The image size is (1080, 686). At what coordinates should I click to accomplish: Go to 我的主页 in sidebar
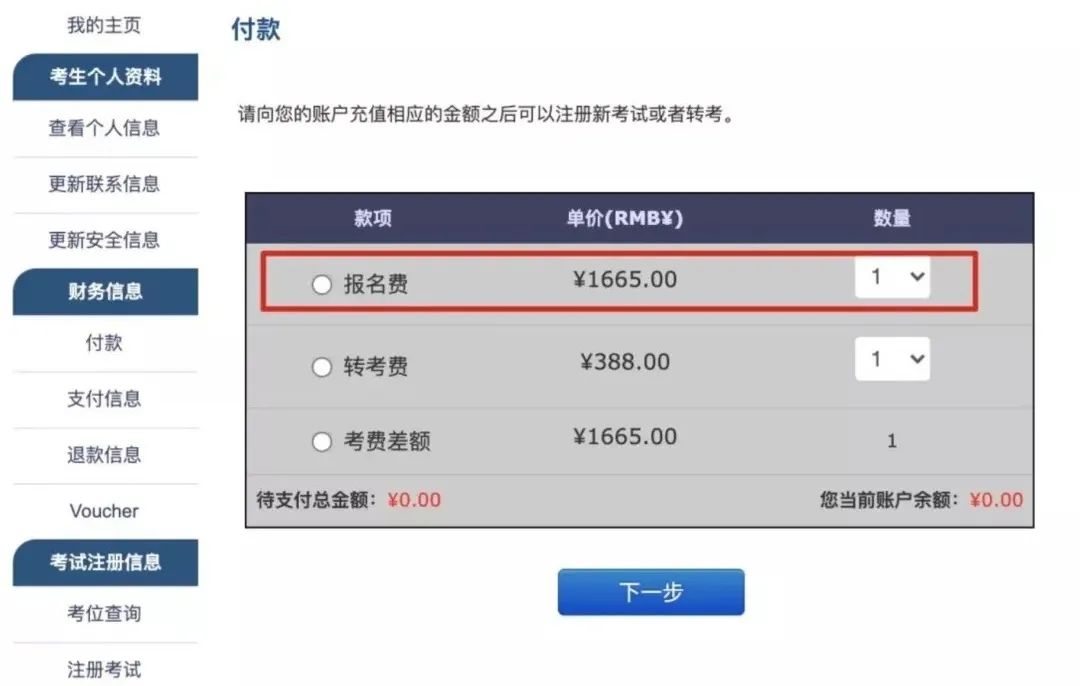(104, 26)
